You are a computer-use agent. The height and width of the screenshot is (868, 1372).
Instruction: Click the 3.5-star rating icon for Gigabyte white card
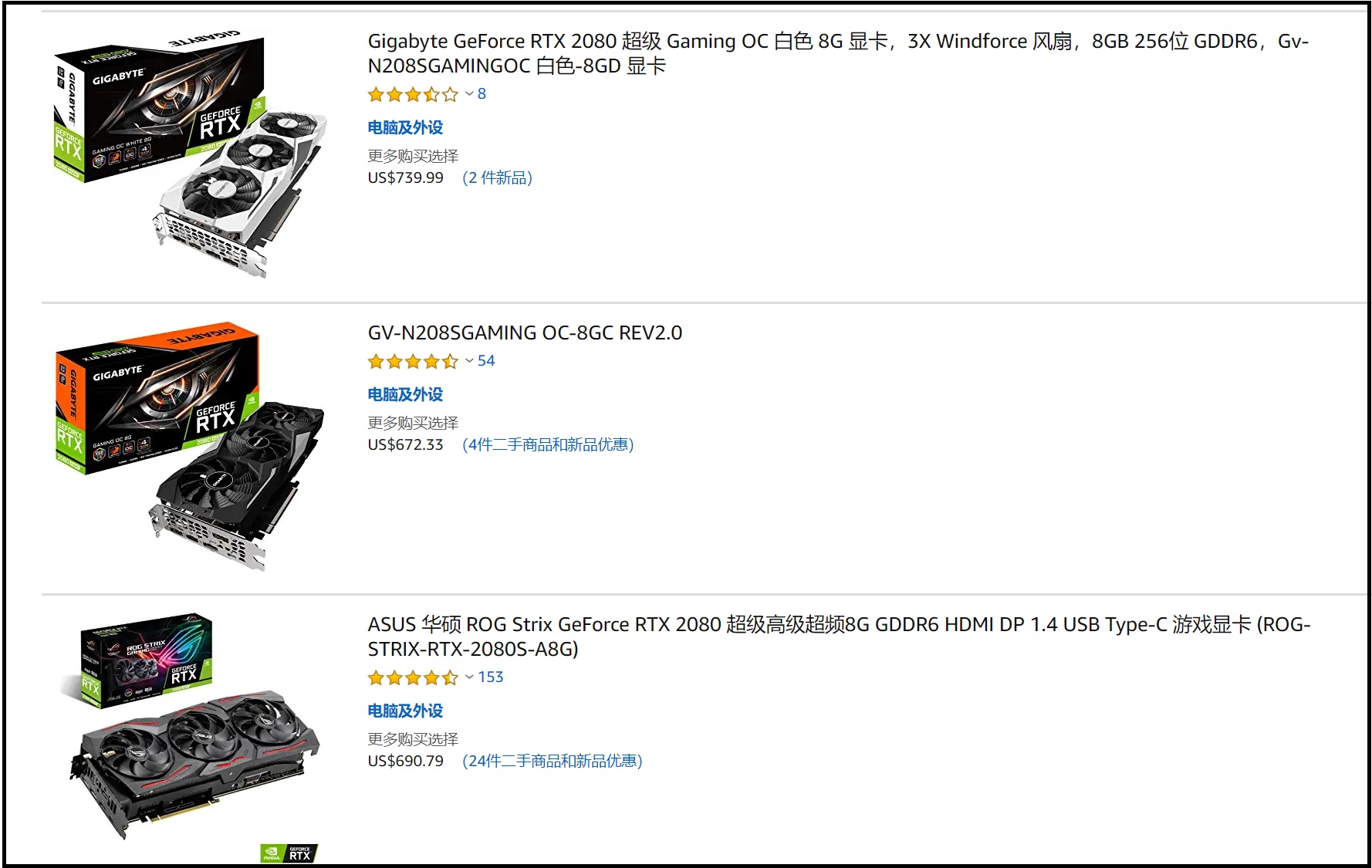tap(413, 95)
